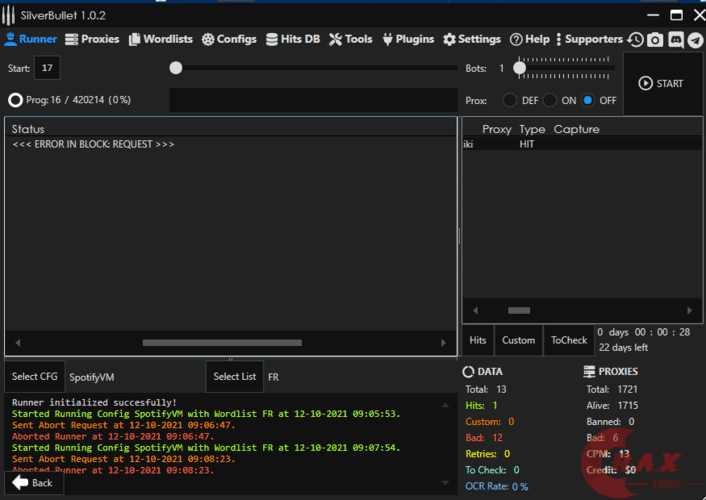Select the OFF proxy radio button
706x500 pixels.
click(x=588, y=100)
